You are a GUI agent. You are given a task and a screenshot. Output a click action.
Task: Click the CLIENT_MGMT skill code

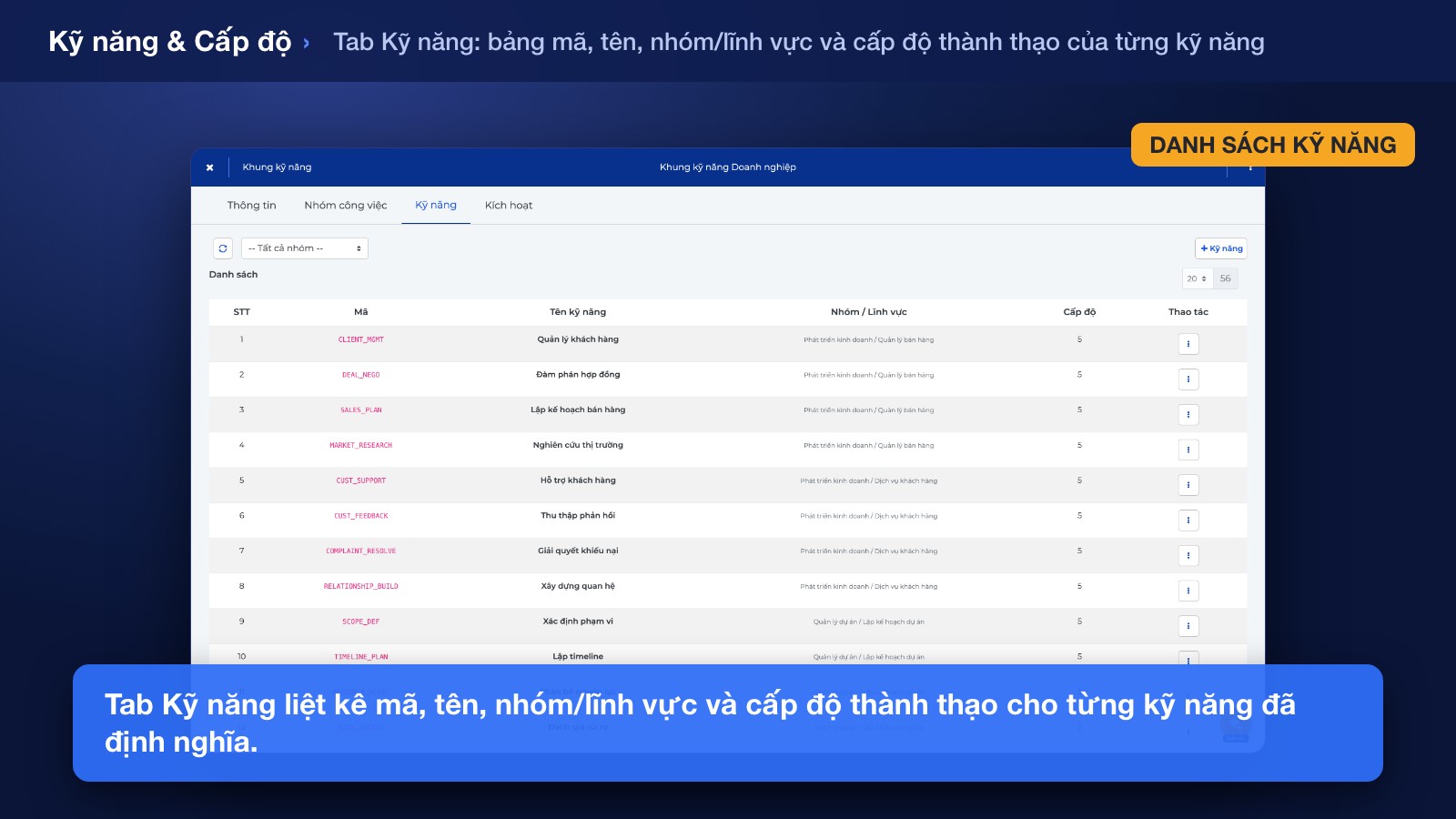pos(361,339)
